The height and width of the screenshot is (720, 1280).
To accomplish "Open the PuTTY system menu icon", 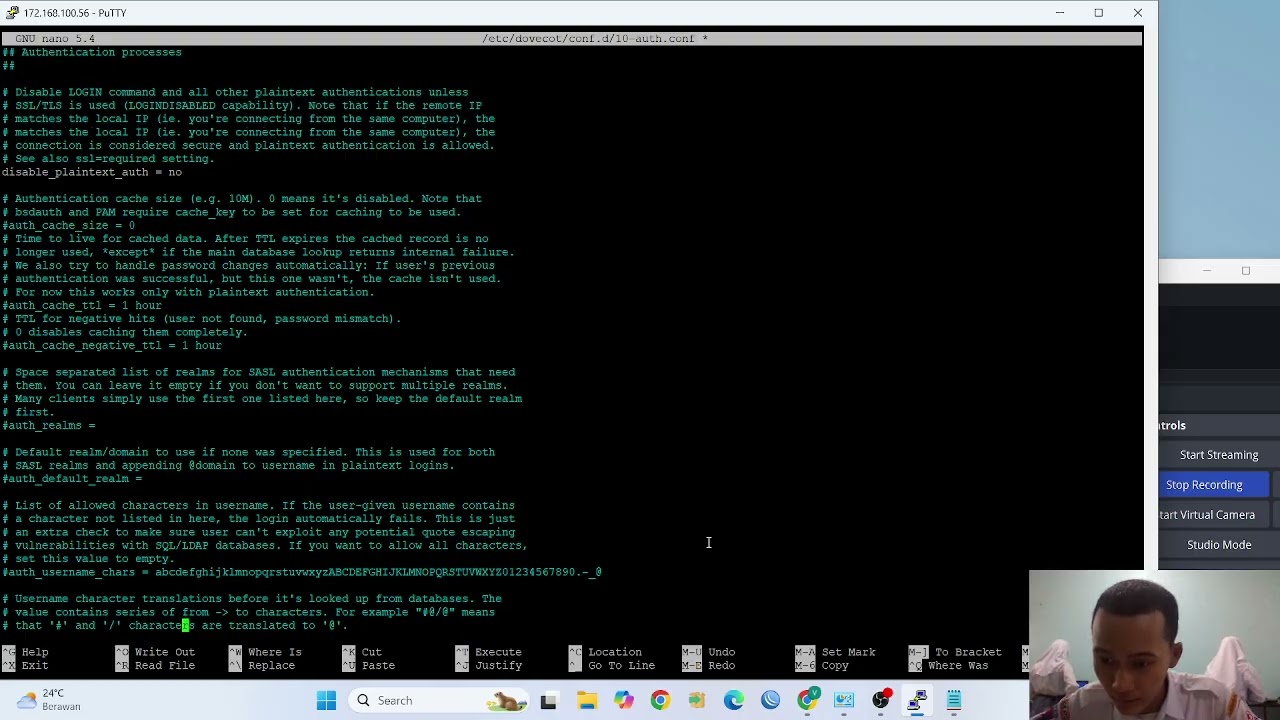I will pyautogui.click(x=11, y=13).
